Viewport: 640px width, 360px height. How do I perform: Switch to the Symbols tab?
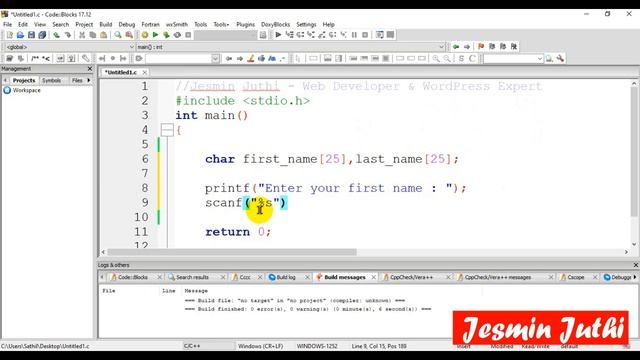point(51,80)
